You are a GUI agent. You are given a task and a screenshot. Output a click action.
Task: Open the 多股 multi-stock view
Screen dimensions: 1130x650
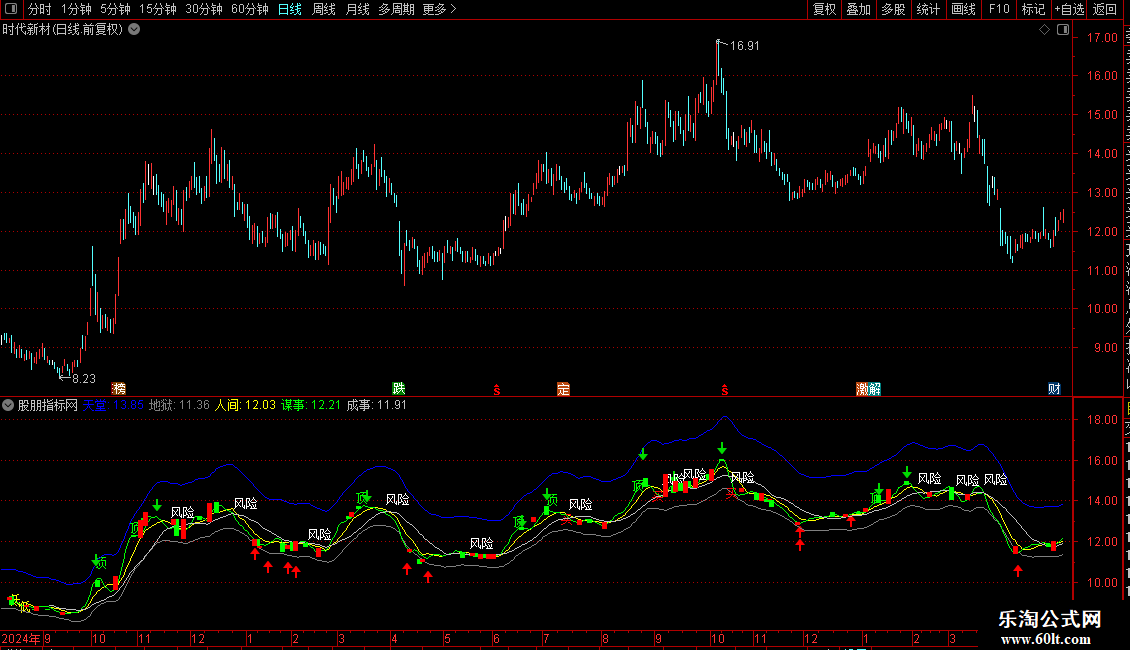(x=893, y=9)
